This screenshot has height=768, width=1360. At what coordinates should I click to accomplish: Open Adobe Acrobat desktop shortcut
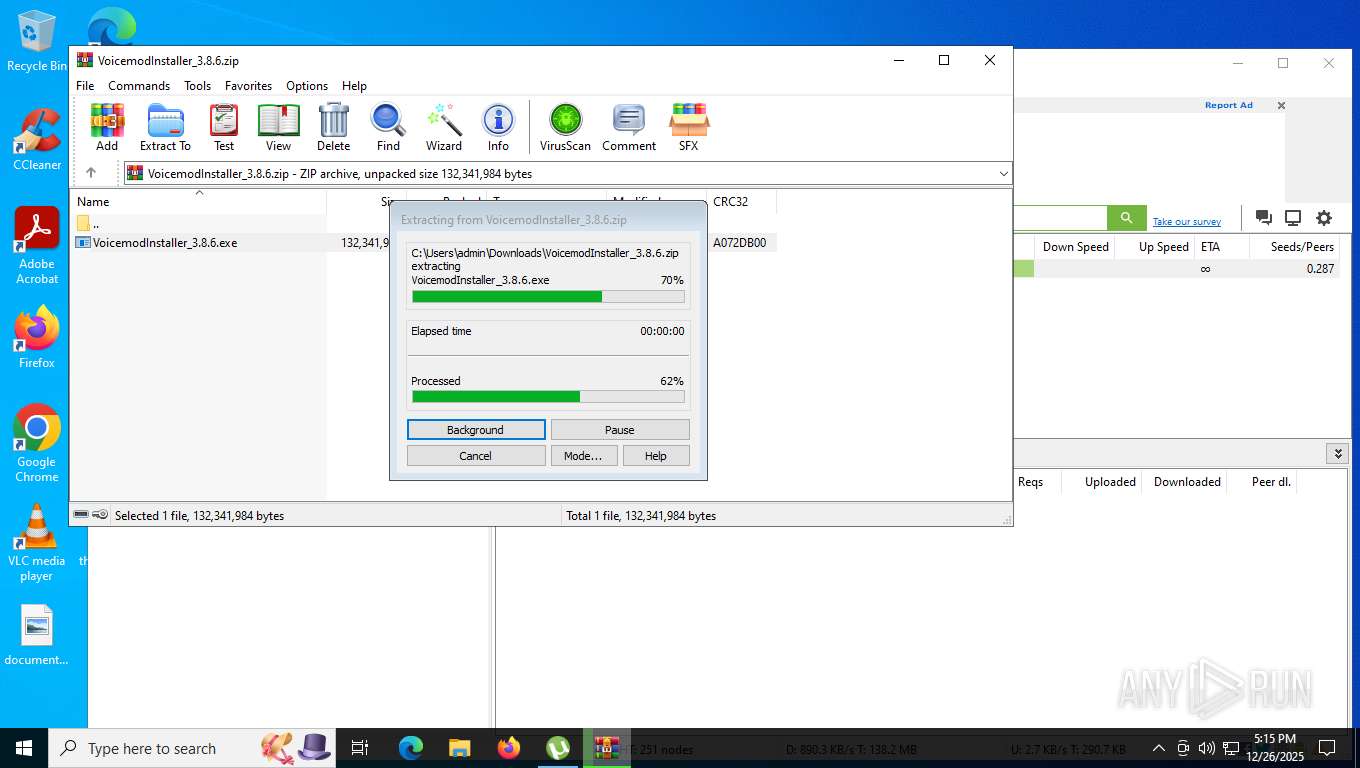point(37,246)
